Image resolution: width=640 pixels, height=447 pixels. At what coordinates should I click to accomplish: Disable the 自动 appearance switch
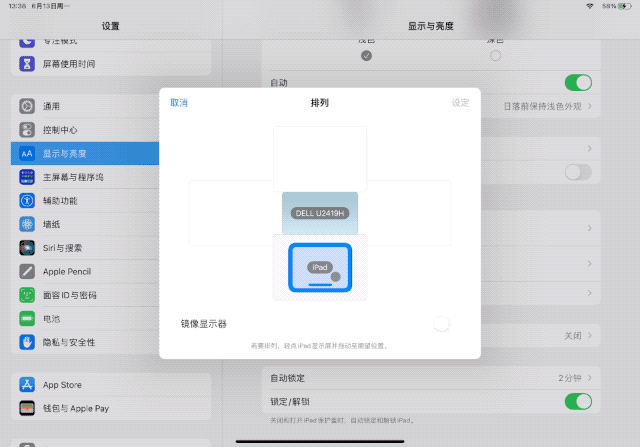click(577, 82)
